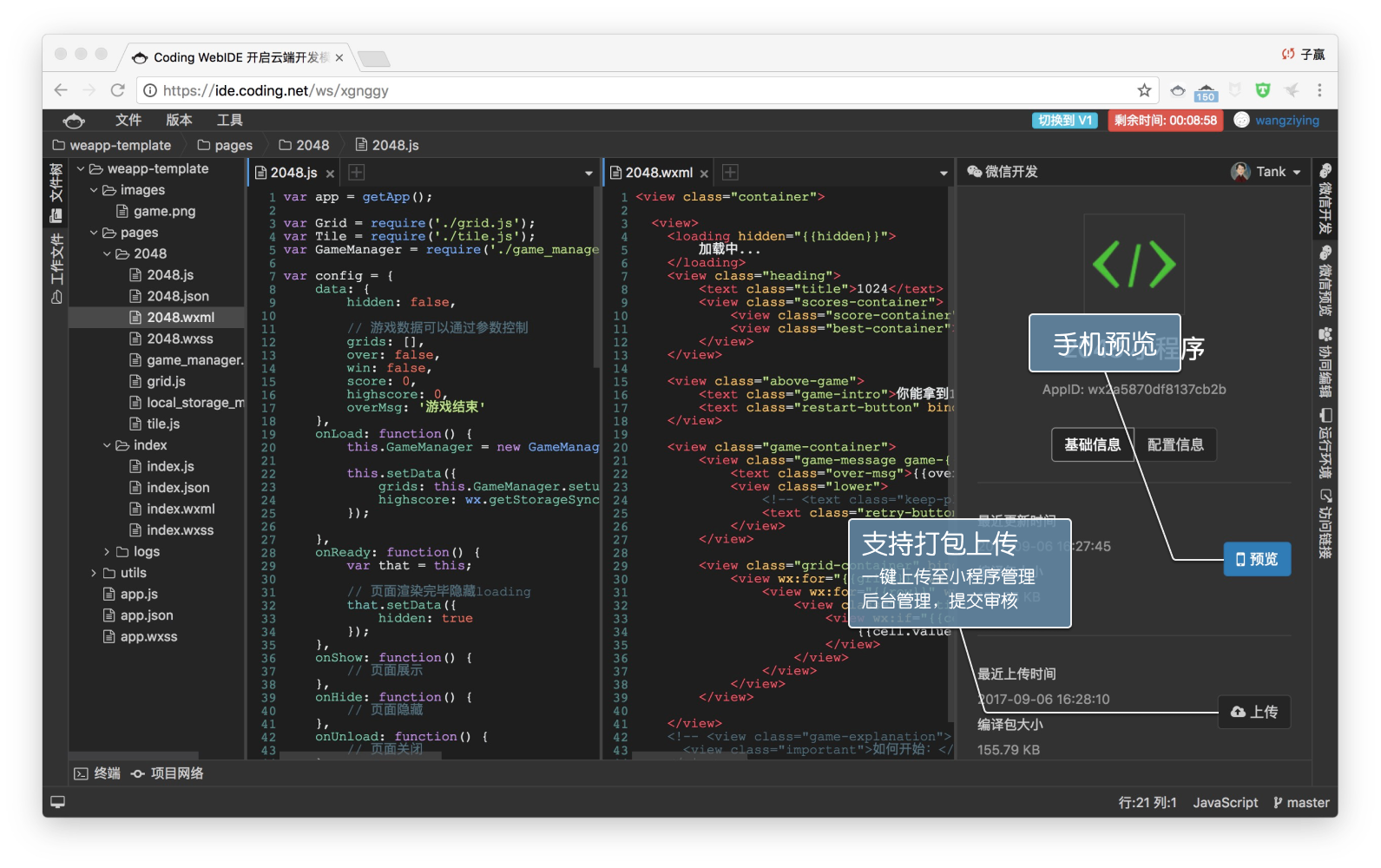Screen dimensions: 1381x868
Task: Click the 切换到 V1 button
Action: pos(1064,121)
